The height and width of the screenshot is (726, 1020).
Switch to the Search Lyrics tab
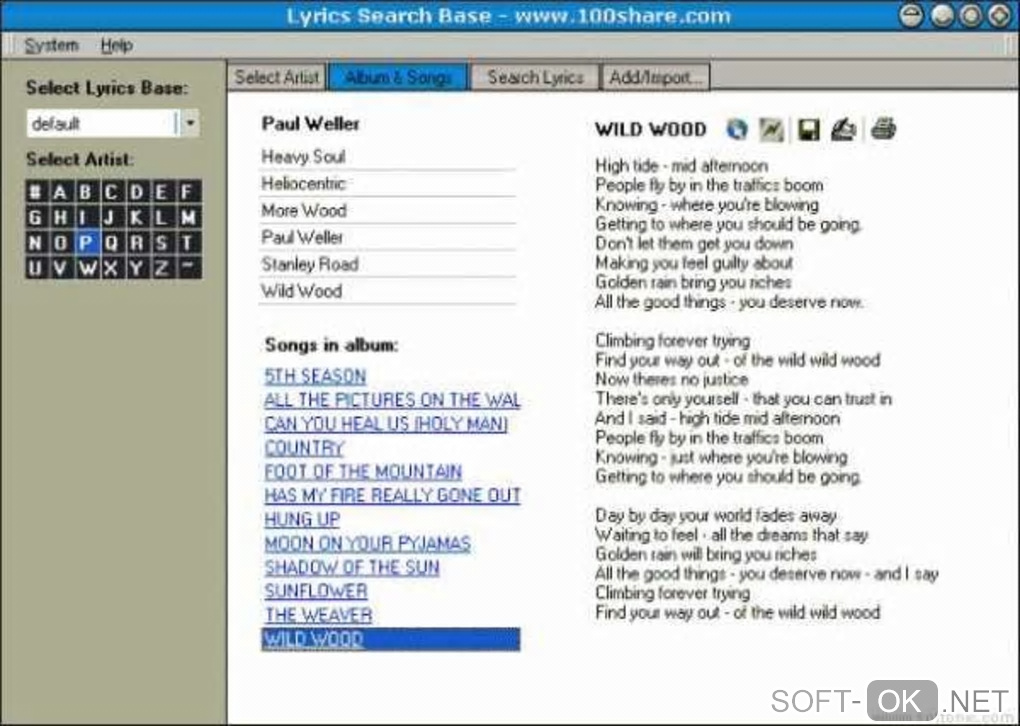tap(535, 77)
